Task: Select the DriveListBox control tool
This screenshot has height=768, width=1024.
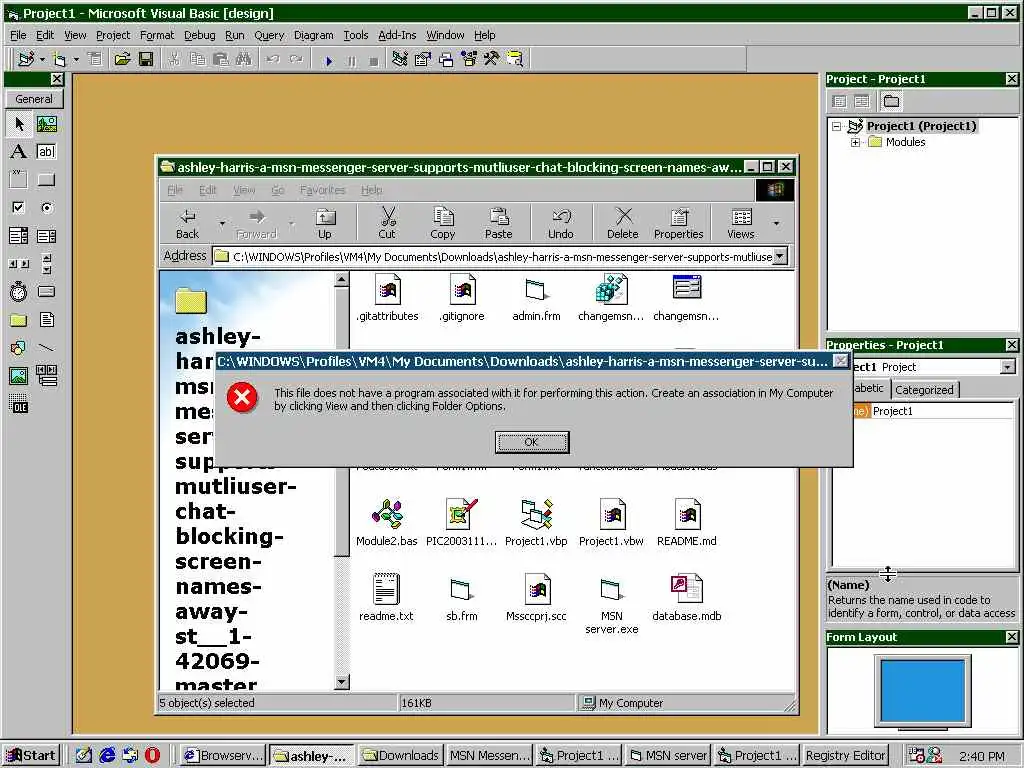Action: [x=46, y=291]
